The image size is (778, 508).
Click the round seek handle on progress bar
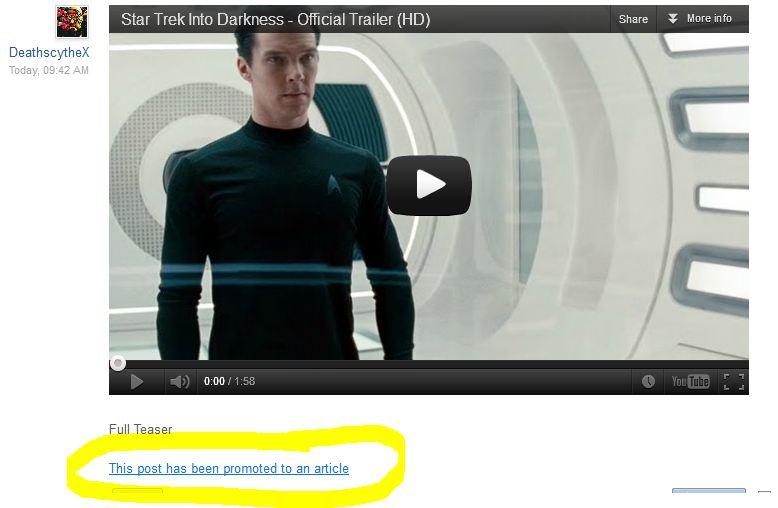118,364
